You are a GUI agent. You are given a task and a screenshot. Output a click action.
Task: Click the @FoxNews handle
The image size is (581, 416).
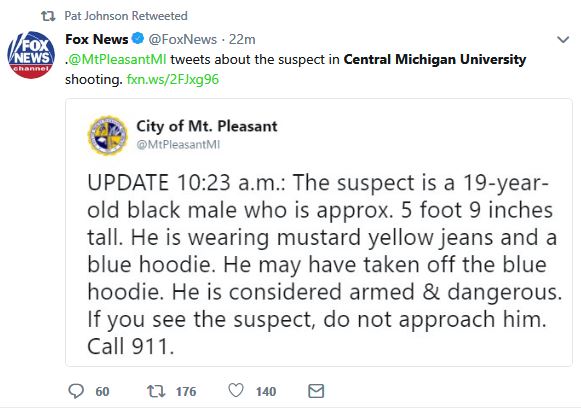click(x=183, y=39)
